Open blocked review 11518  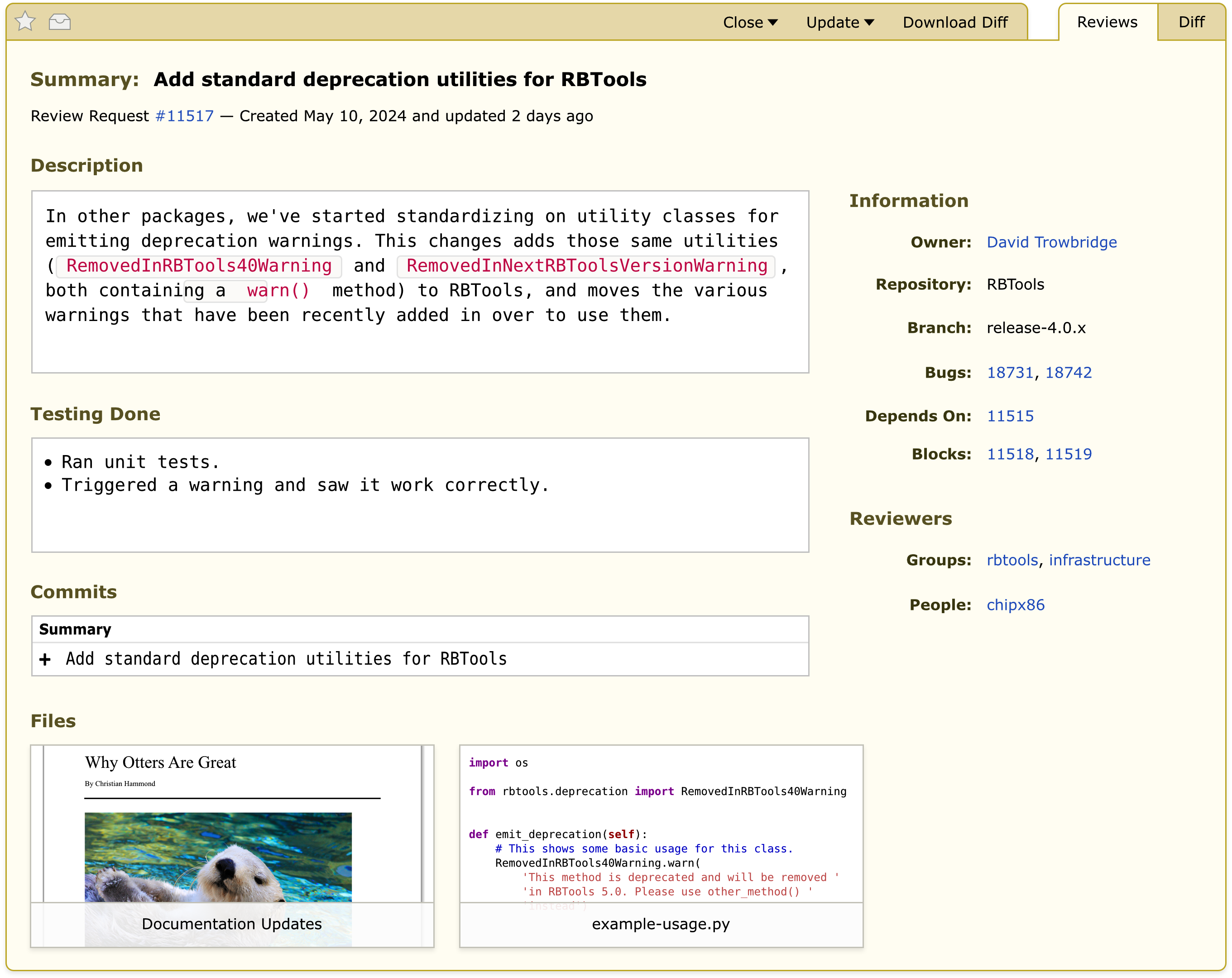point(1010,454)
